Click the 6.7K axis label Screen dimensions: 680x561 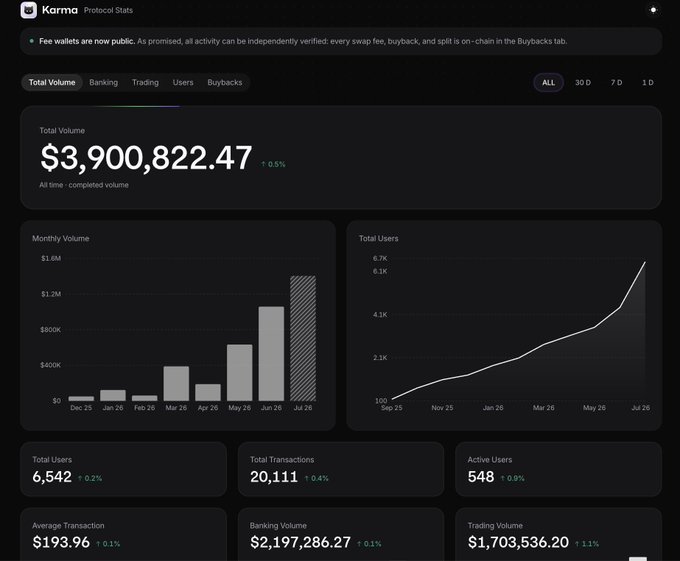[380, 258]
